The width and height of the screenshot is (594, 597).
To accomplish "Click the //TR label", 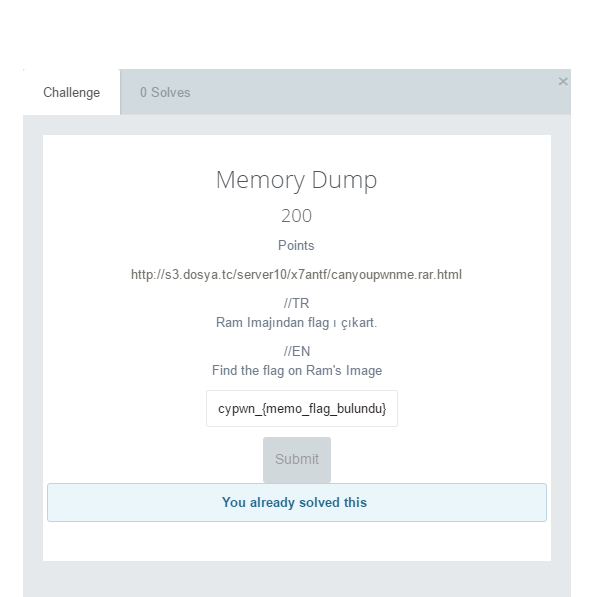I will coord(296,303).
